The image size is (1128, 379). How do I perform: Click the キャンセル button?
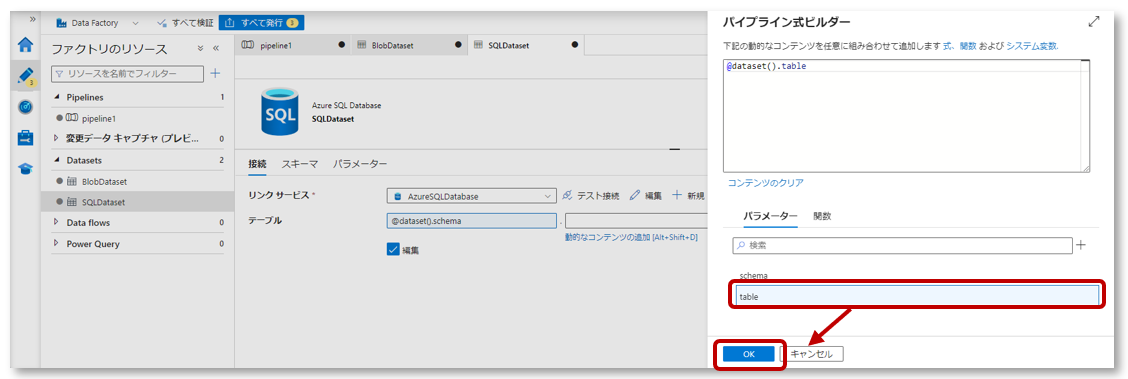point(811,354)
